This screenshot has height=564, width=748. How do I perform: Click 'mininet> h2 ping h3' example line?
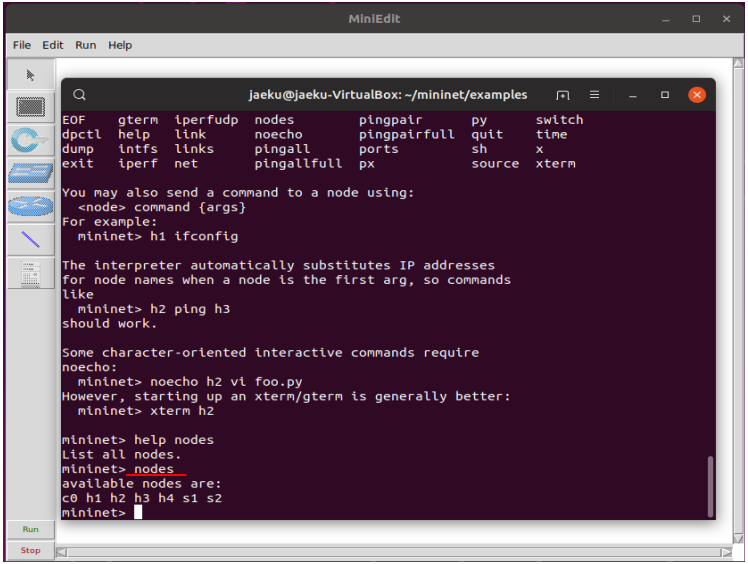point(154,309)
